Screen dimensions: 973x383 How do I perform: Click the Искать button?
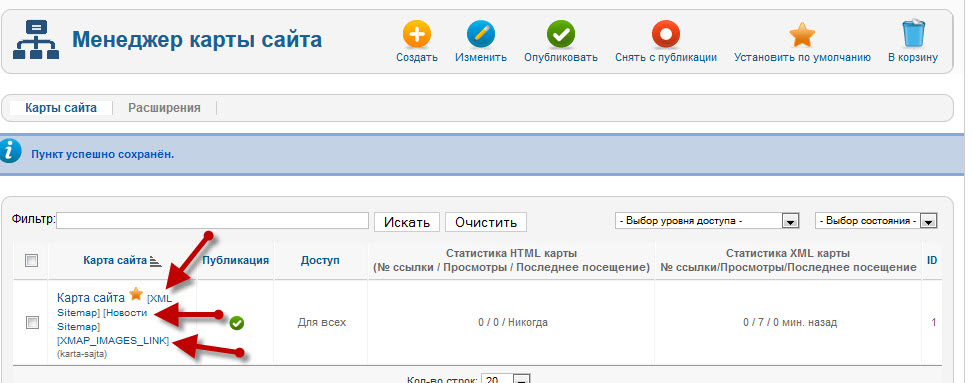pos(406,222)
